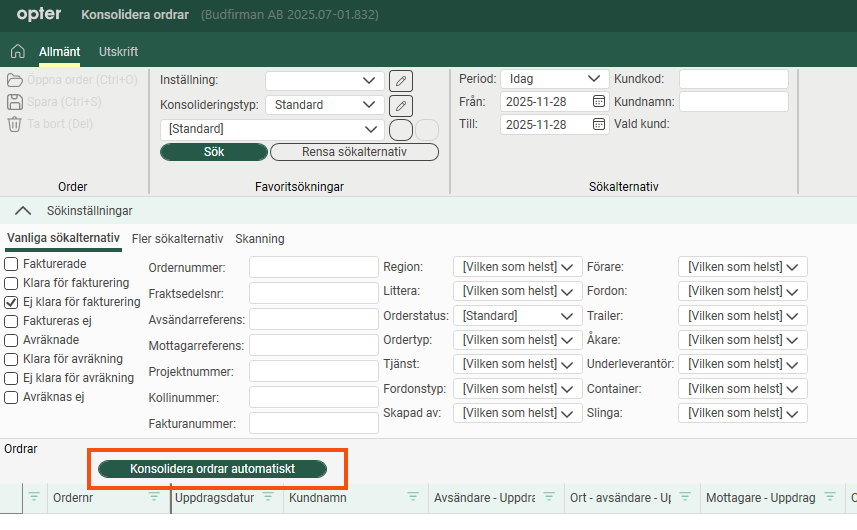Click Konsolidera ordrar automatiskt button

click(x=212, y=469)
